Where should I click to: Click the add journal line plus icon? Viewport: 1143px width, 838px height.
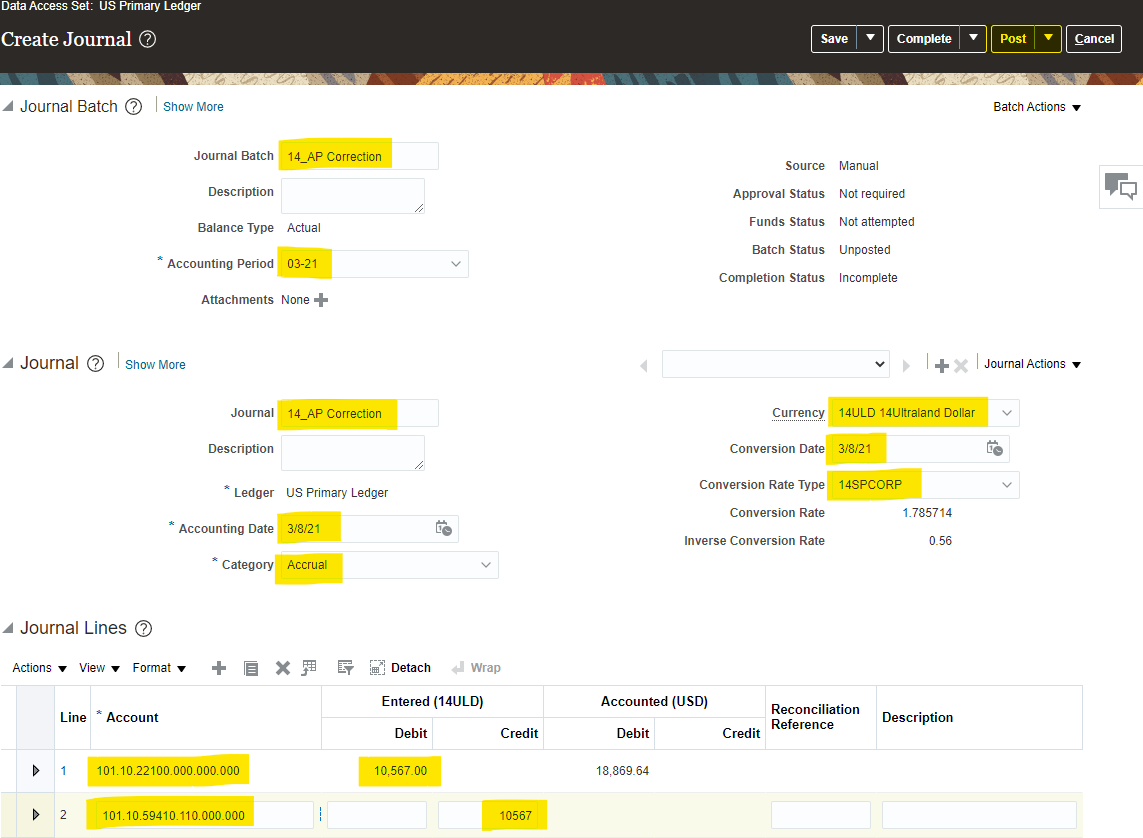tap(219, 668)
